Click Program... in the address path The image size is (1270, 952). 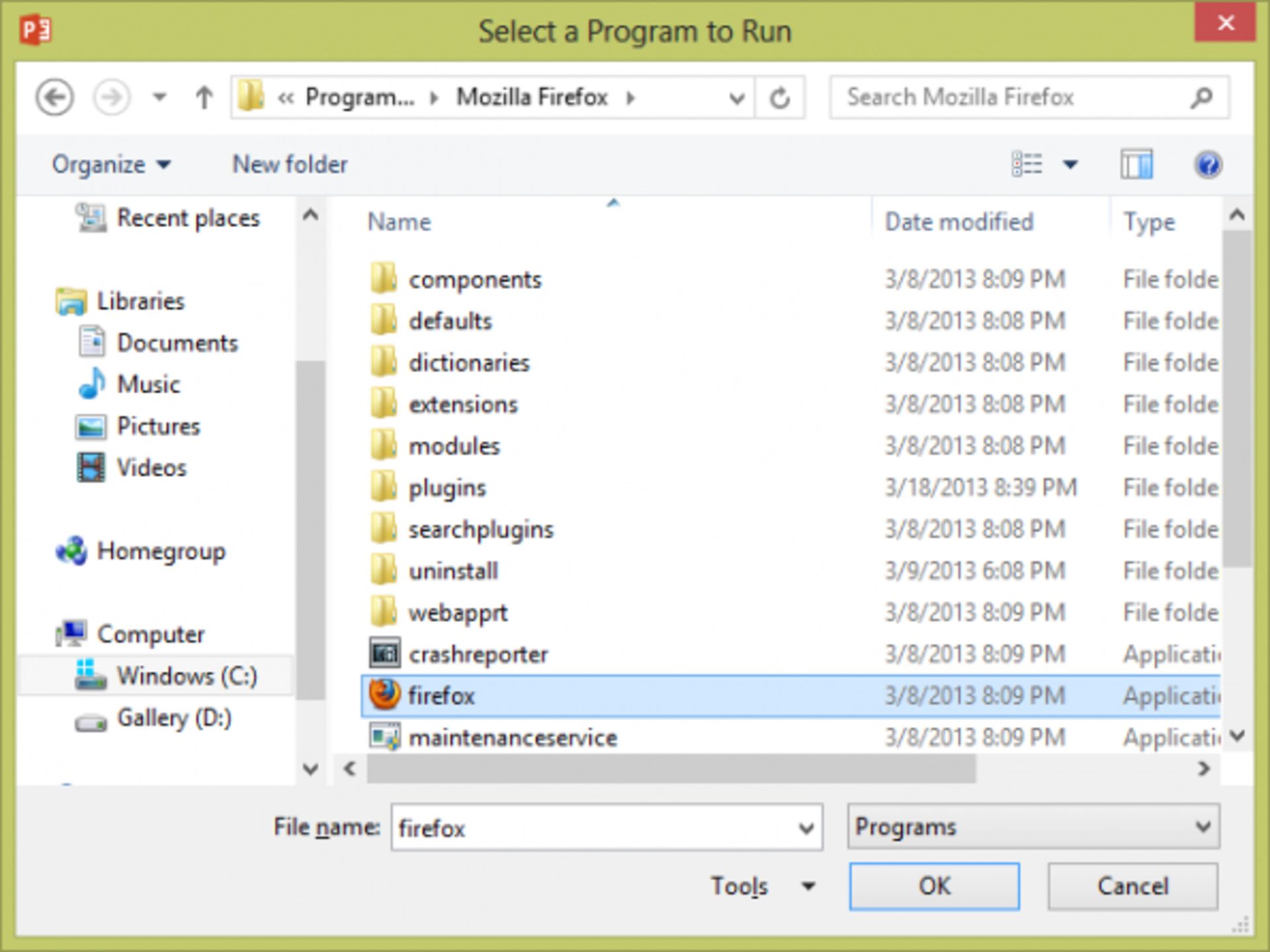pos(360,97)
